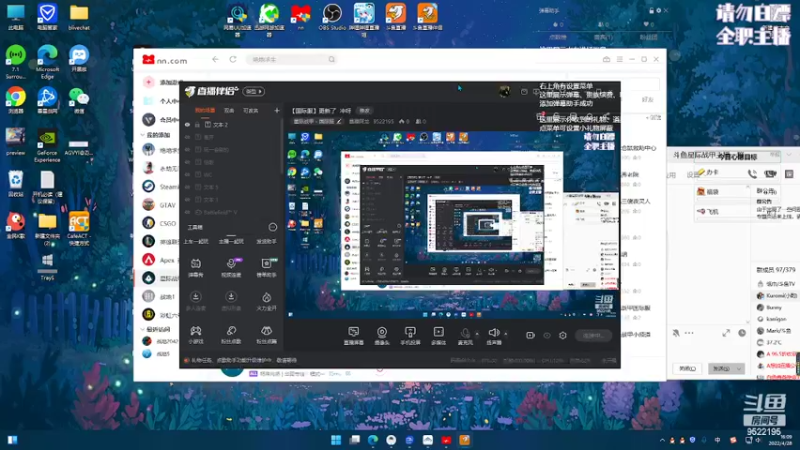800x450 pixels.
Task: Edit the stream category pencil icon
Action: click(x=339, y=121)
